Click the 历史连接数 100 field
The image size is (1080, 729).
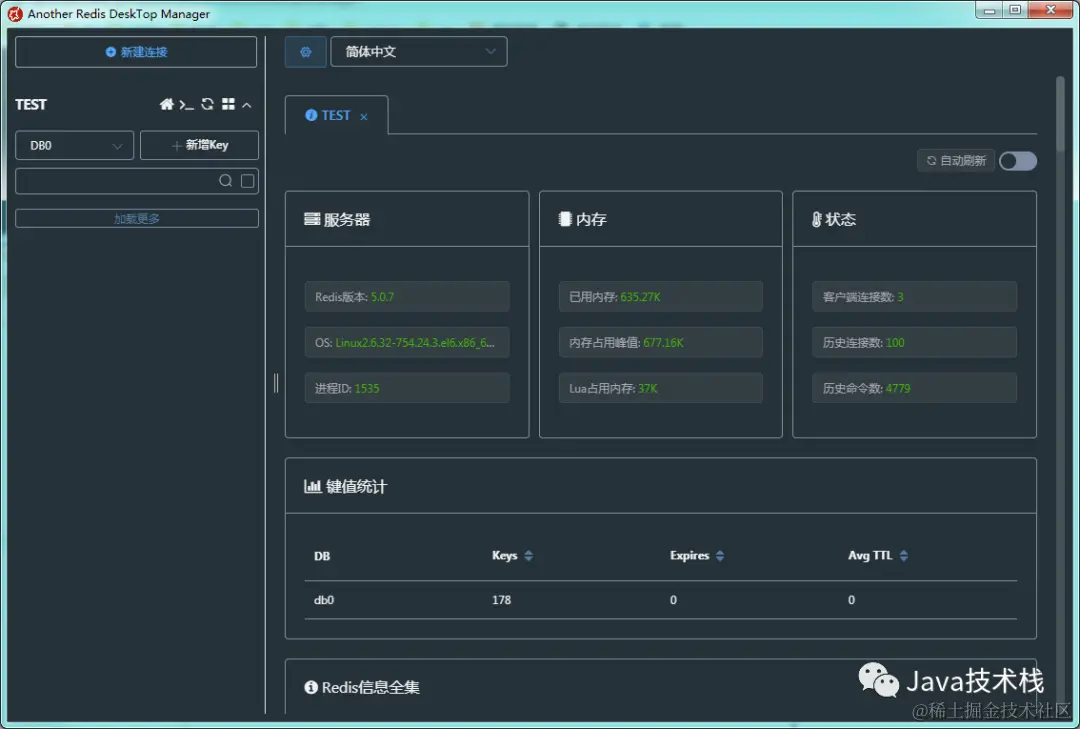coord(914,342)
